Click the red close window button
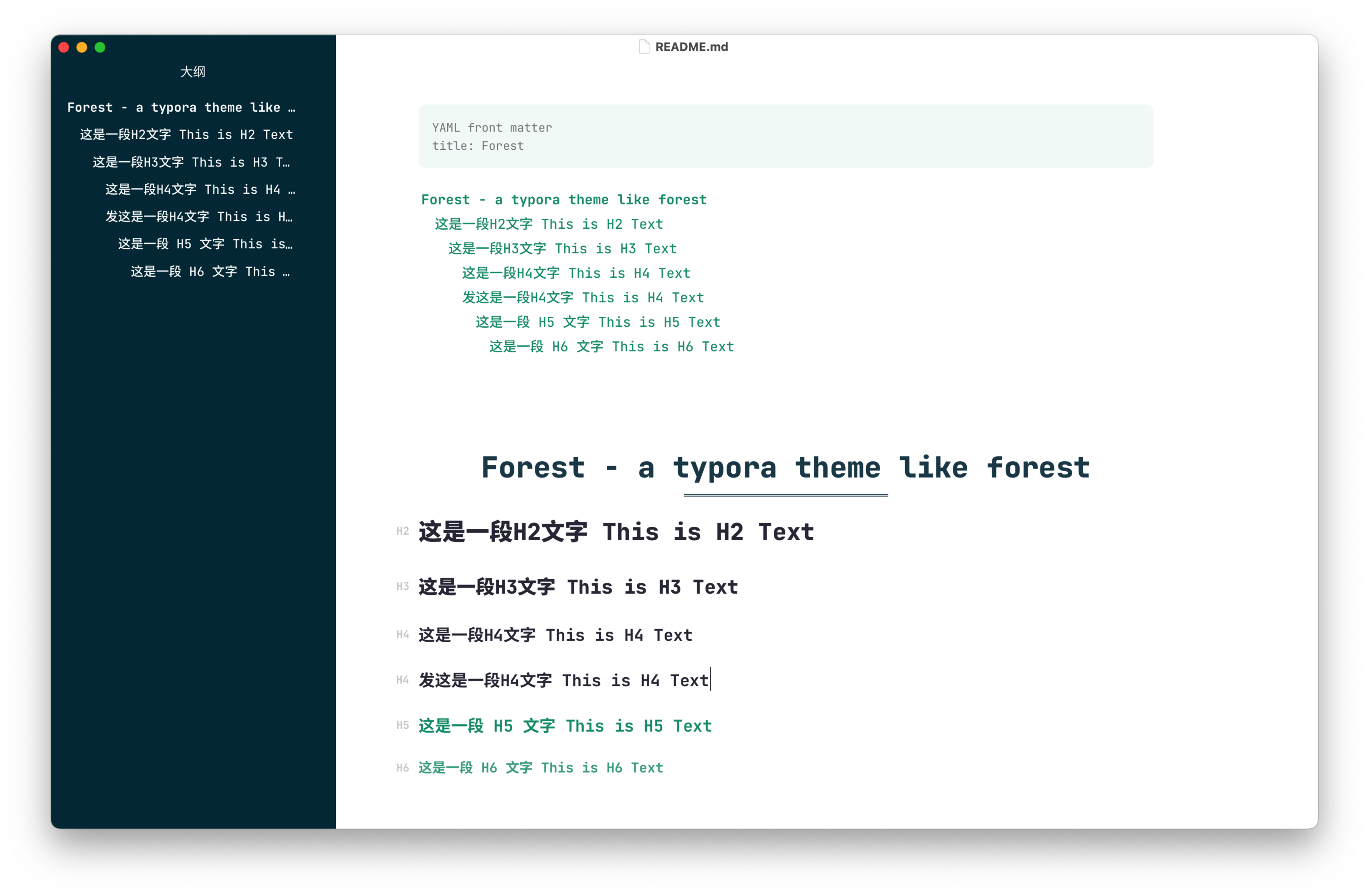Screen dimensions: 1369x896 point(64,47)
